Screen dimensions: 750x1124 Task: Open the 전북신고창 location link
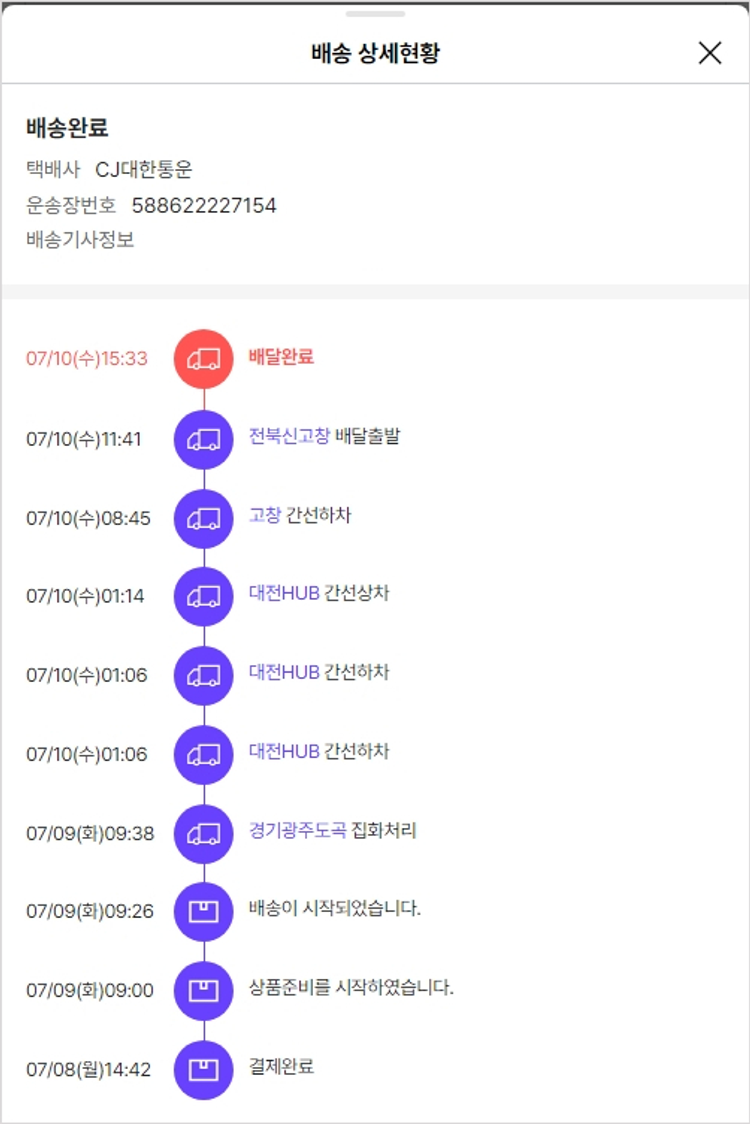point(289,436)
